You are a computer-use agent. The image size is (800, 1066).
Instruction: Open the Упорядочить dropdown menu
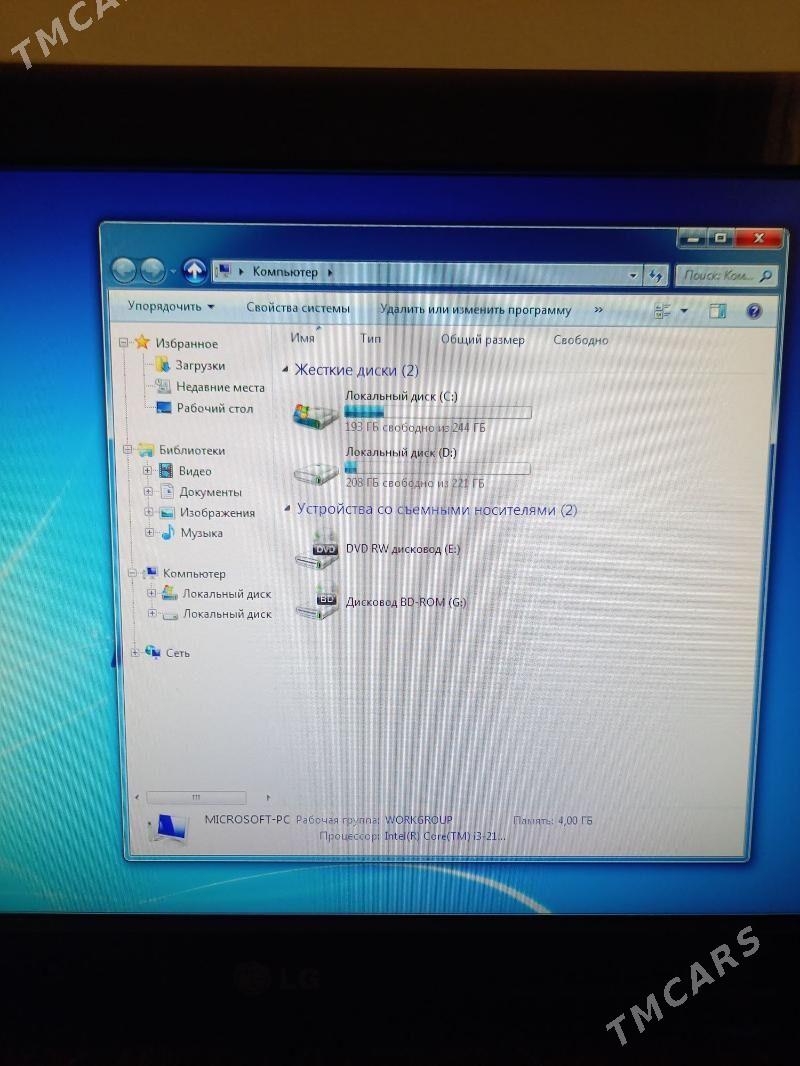point(170,308)
